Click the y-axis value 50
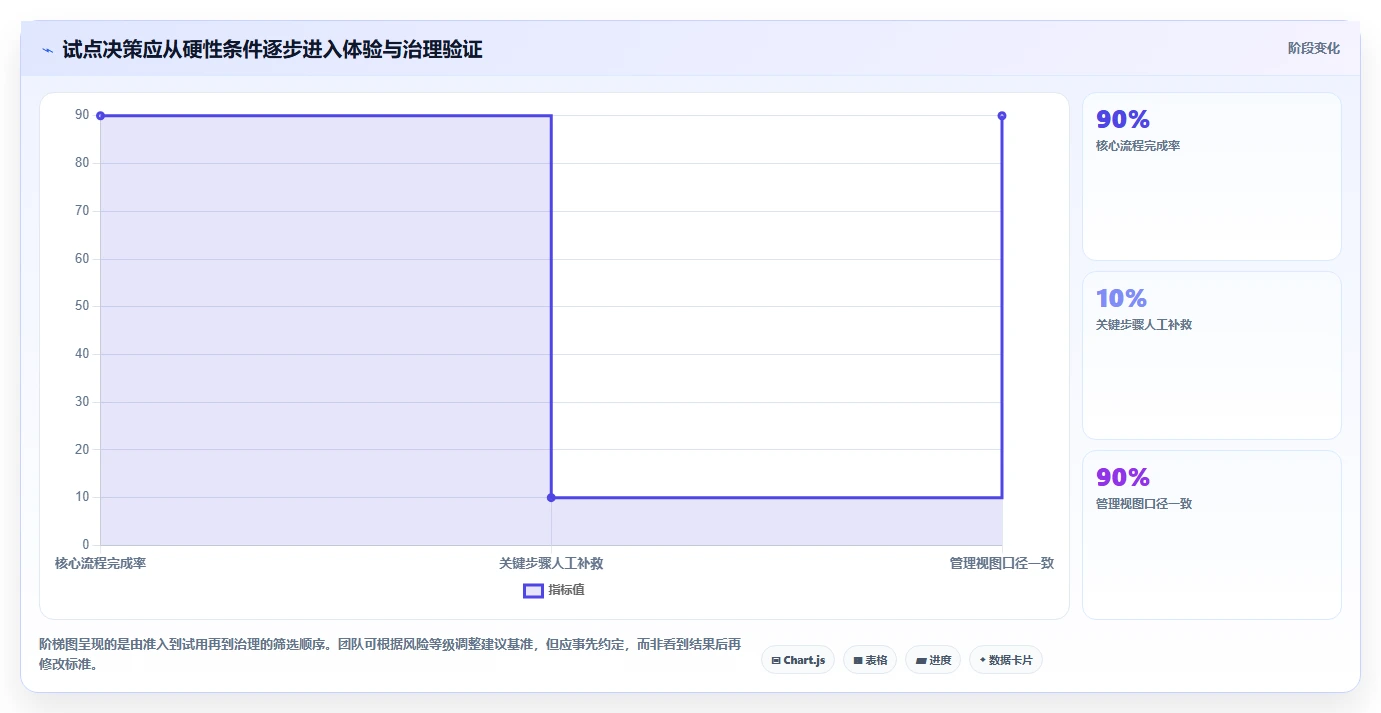Viewport: 1381px width, 713px height. 82,306
